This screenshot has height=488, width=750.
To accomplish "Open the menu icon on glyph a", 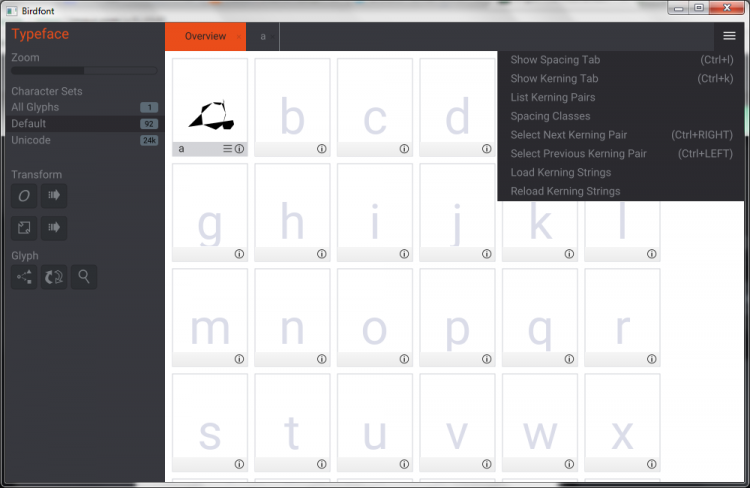I will pyautogui.click(x=228, y=149).
